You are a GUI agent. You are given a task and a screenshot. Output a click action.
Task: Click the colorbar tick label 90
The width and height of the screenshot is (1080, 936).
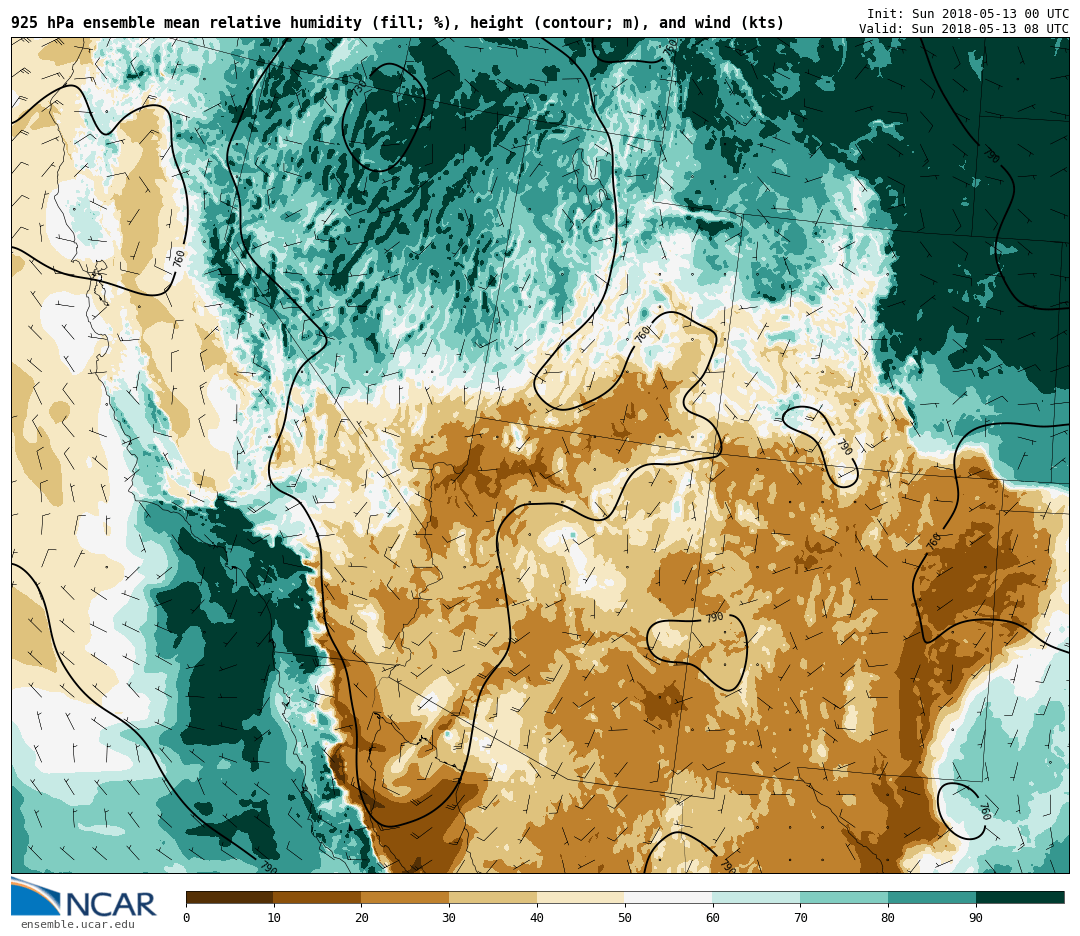pos(975,918)
